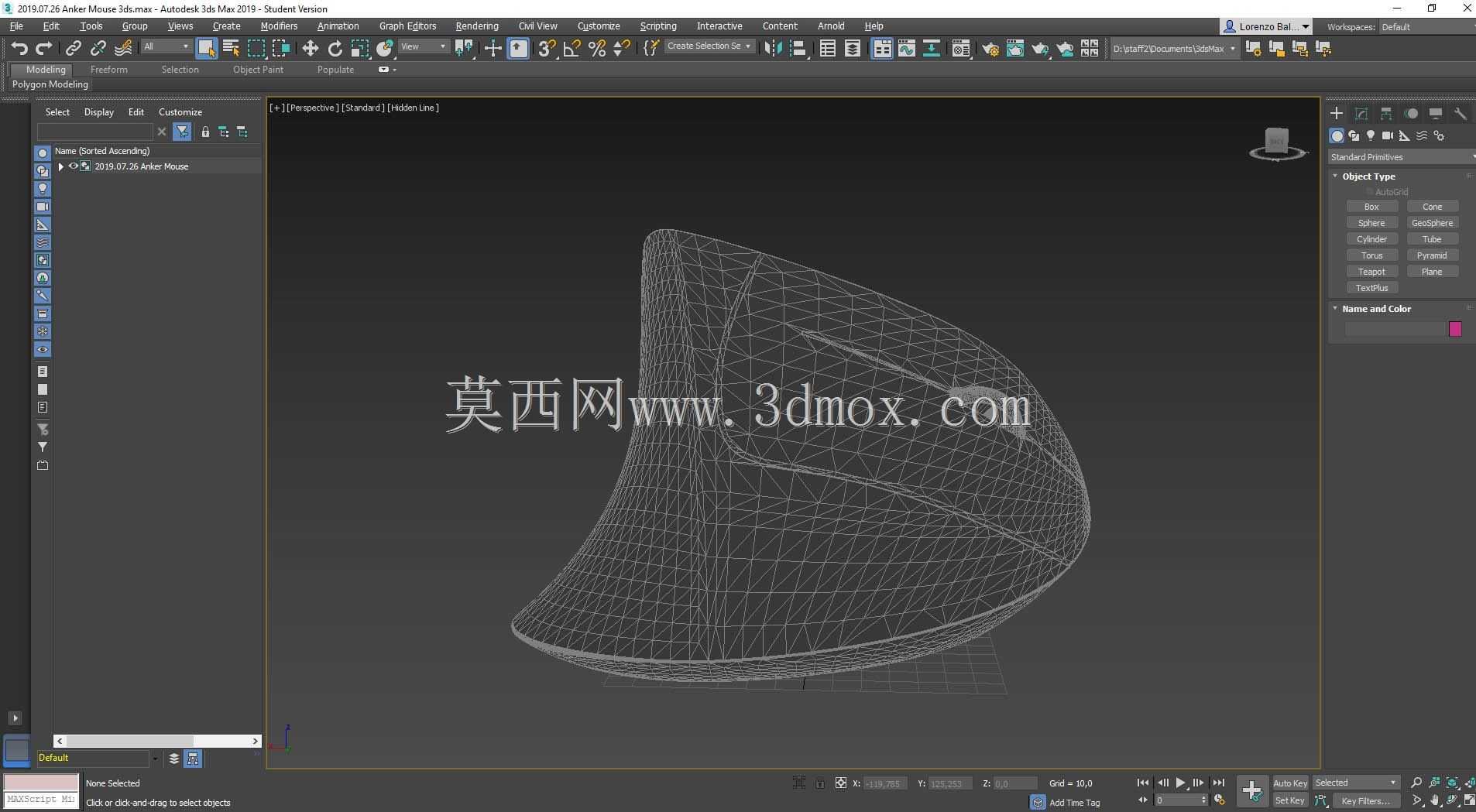Toggle Percent Snap on the toolbar
Image resolution: width=1476 pixels, height=812 pixels.
(596, 48)
